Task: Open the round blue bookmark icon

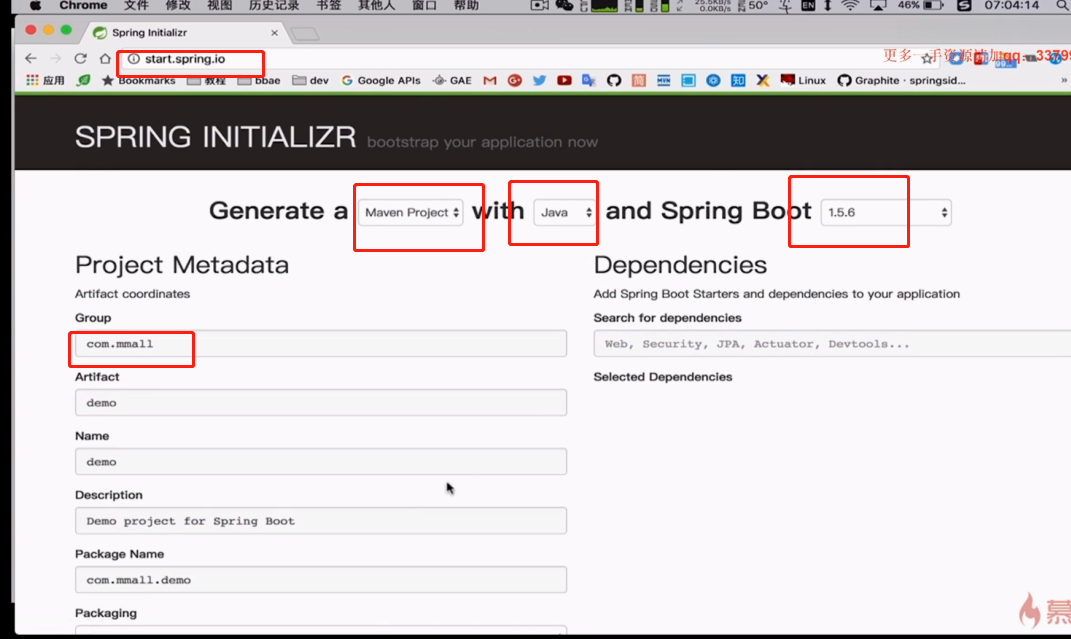Action: pyautogui.click(x=713, y=81)
